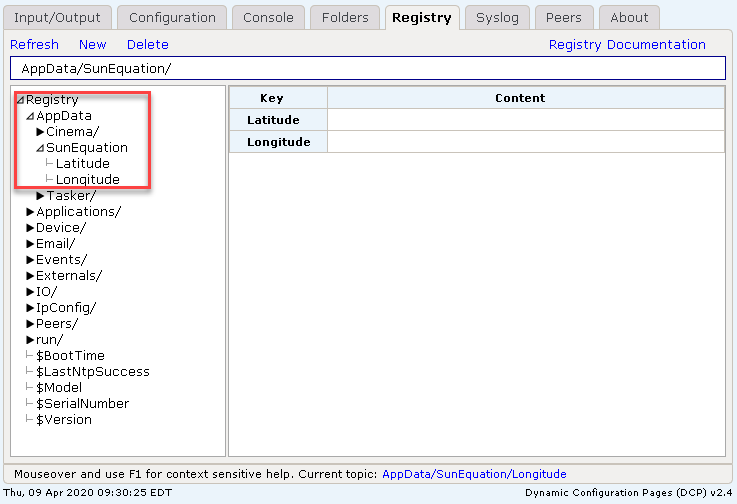The image size is (737, 504).
Task: Select the run/ tree label
Action: tap(49, 339)
